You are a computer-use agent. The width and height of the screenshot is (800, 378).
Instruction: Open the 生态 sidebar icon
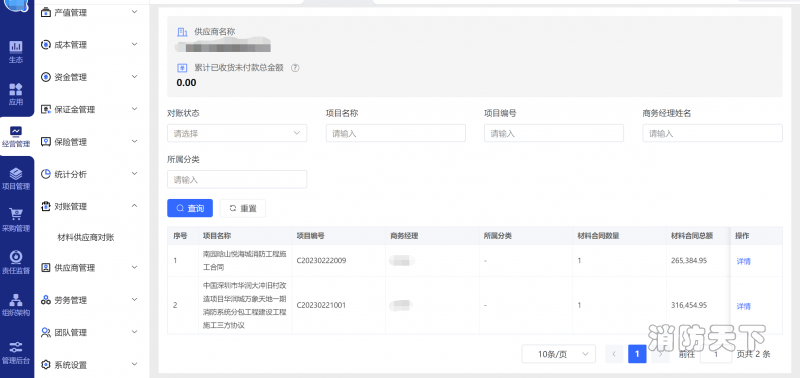point(16,47)
